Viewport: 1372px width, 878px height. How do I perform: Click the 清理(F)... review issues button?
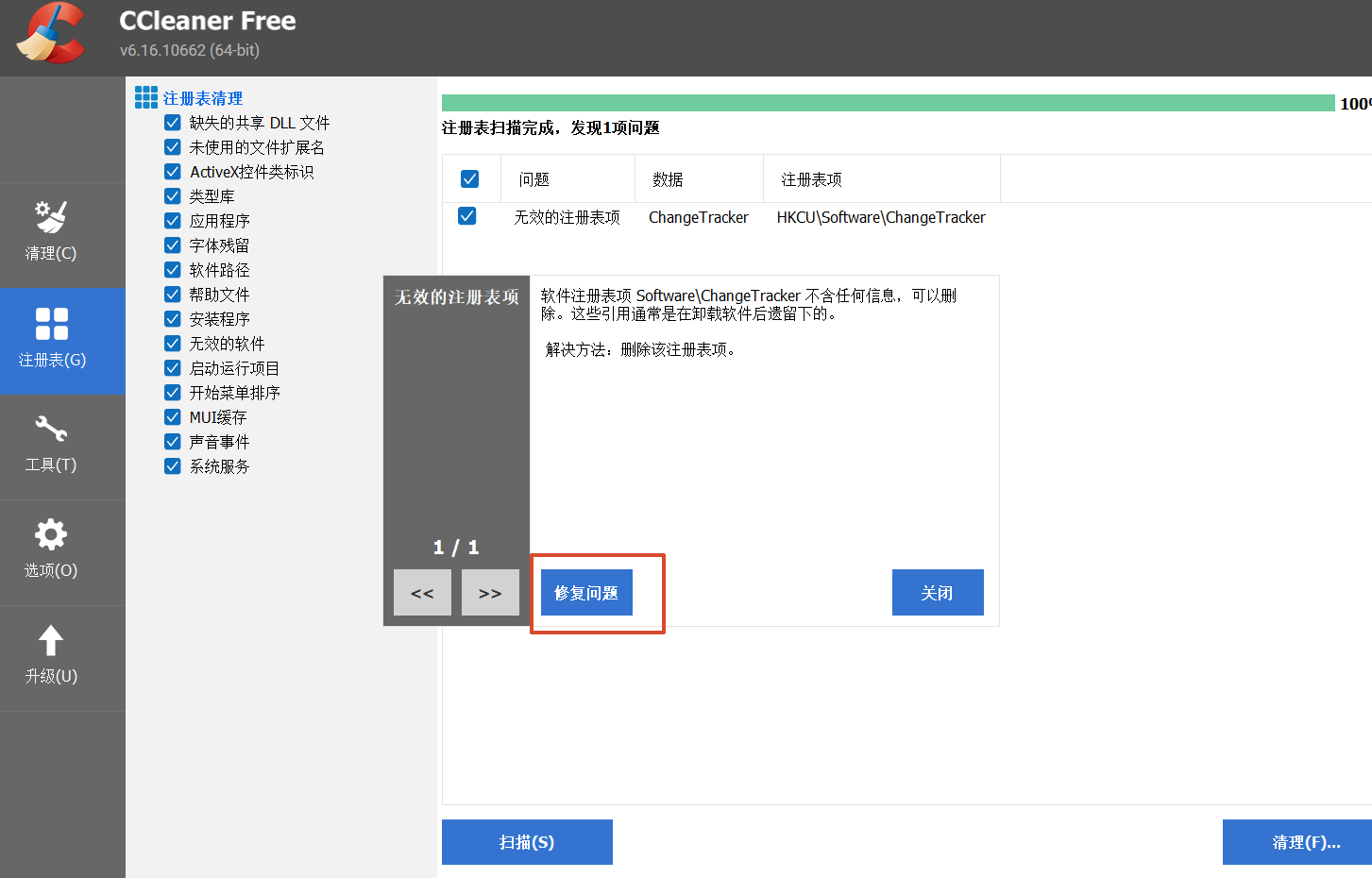[1297, 842]
